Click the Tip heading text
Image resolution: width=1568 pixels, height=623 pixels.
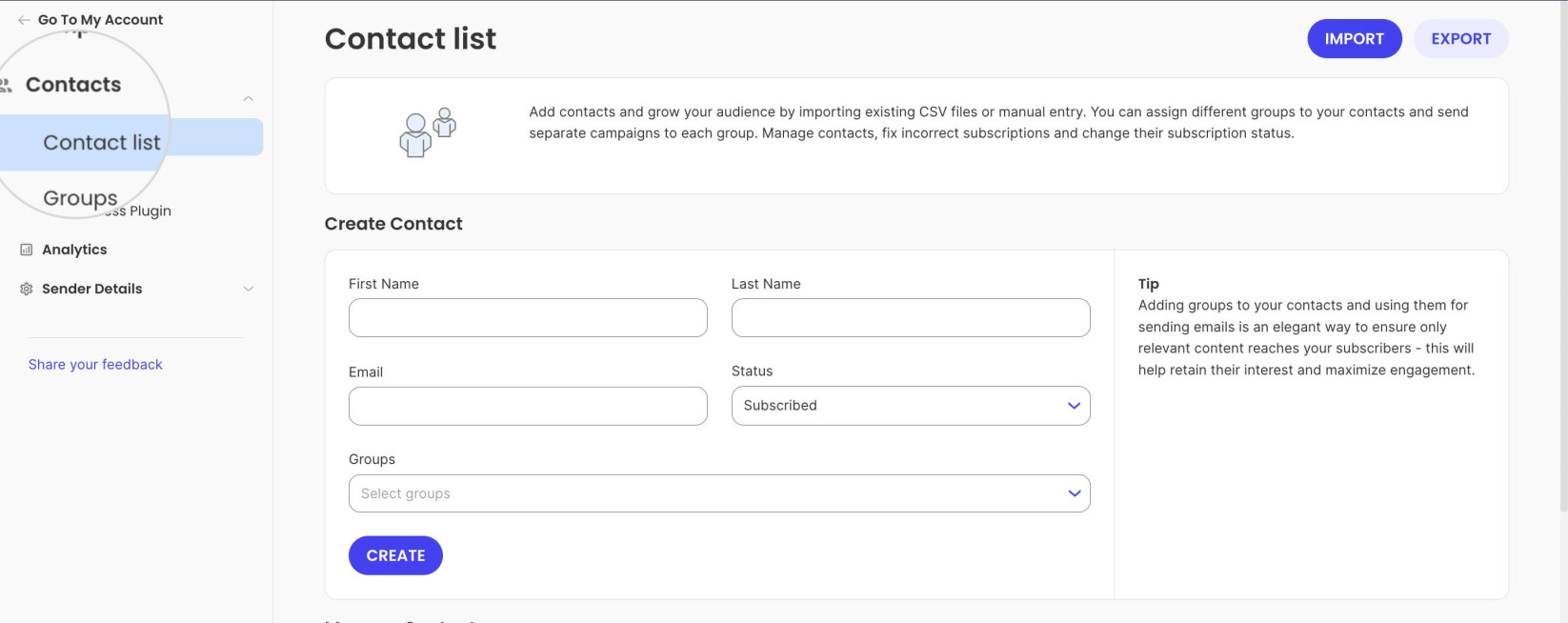(1148, 284)
